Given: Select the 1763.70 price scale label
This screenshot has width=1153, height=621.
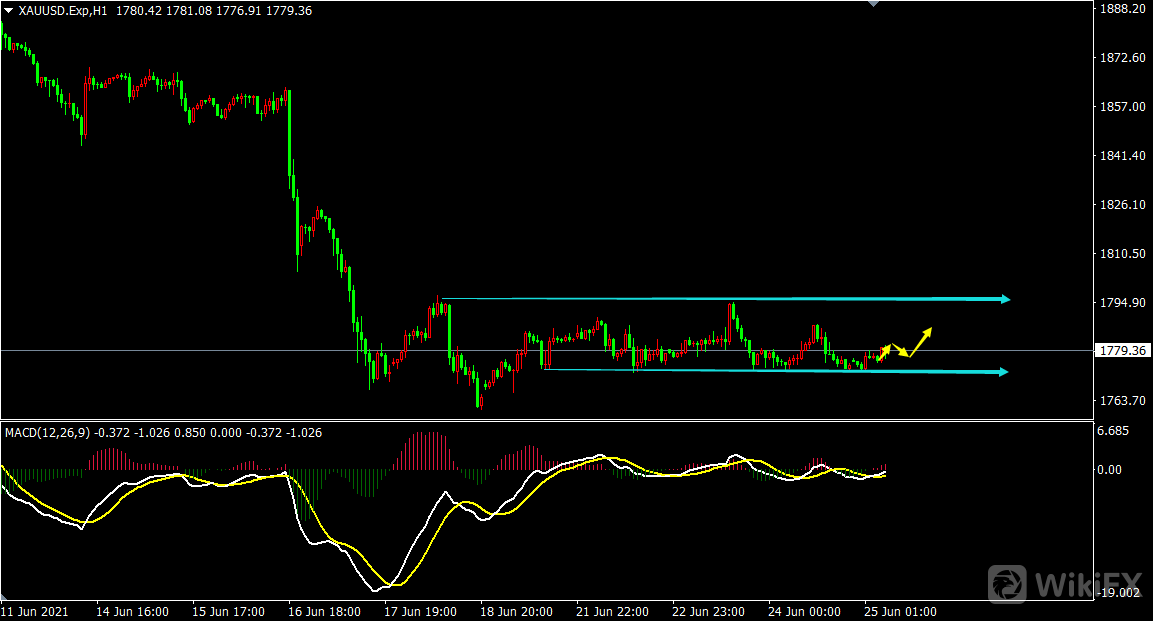Looking at the screenshot, I should click(x=1120, y=401).
